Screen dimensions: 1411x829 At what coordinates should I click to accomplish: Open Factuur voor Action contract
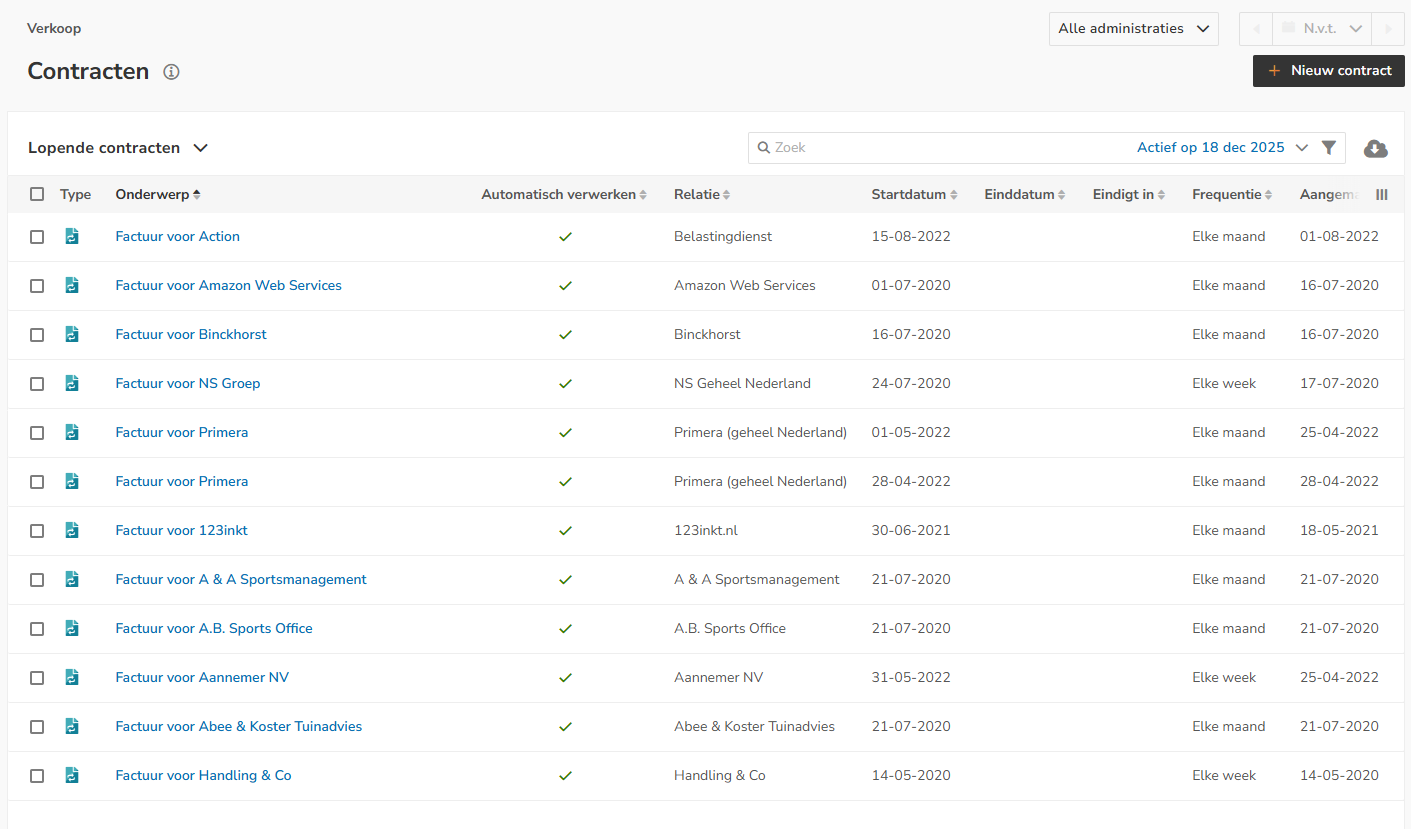click(178, 237)
